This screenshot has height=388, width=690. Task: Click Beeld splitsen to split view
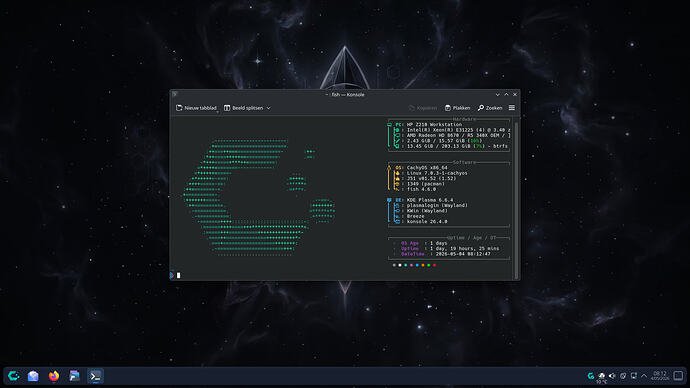pyautogui.click(x=244, y=108)
